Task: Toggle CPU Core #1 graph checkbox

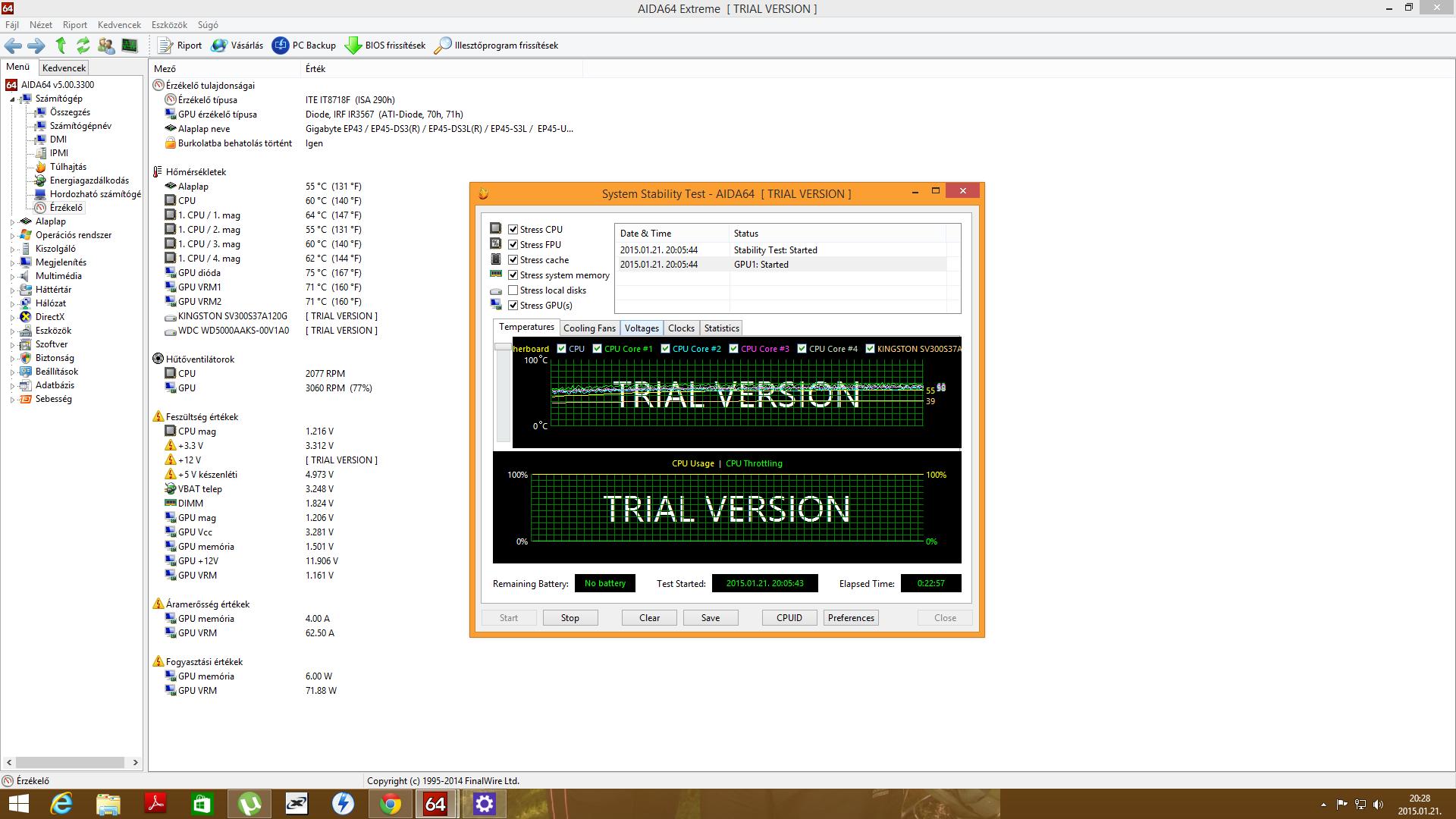Action: coord(598,349)
